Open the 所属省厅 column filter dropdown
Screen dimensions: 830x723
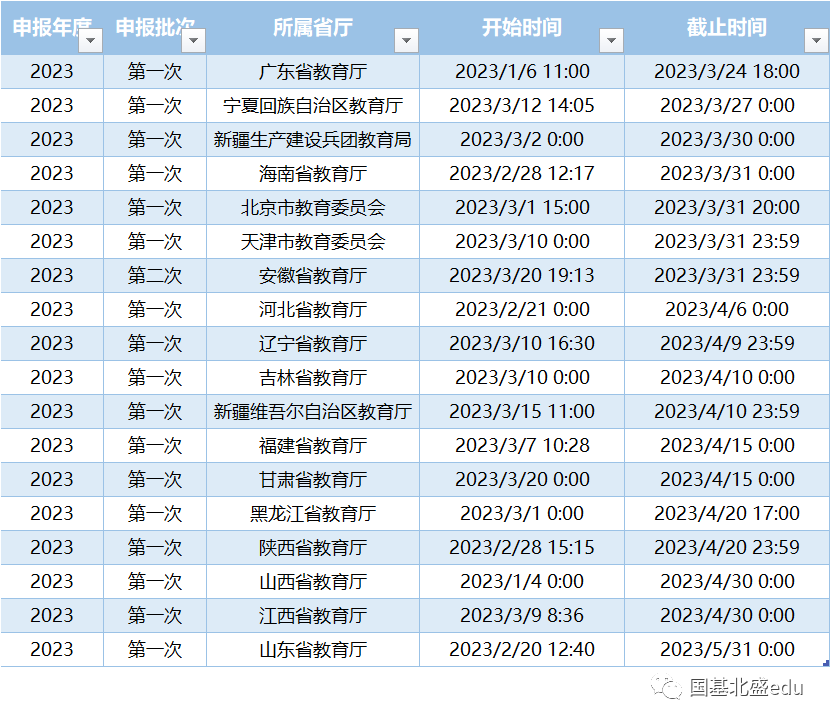(x=406, y=40)
